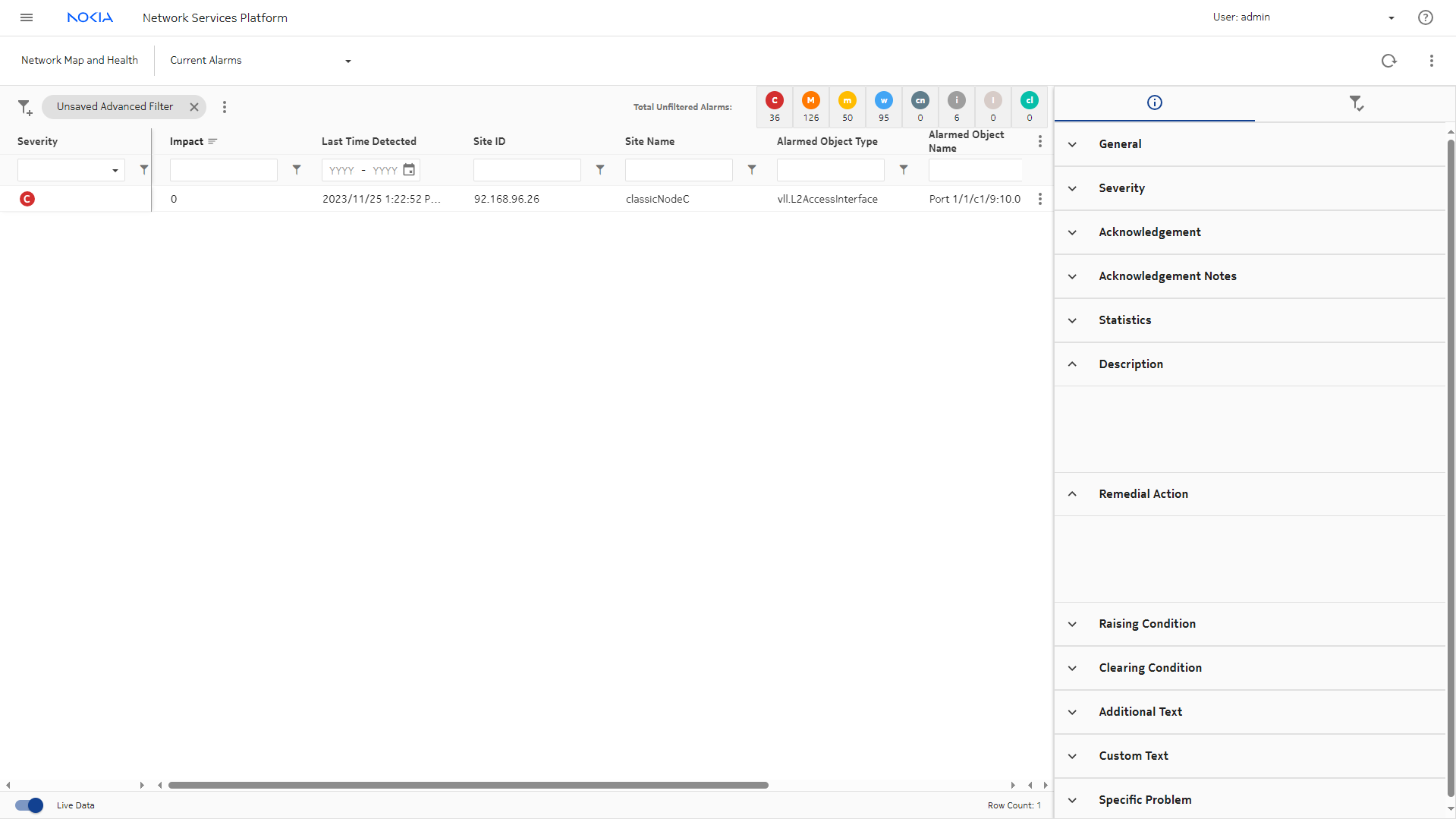This screenshot has height=819, width=1456.
Task: Click the refresh icon
Action: point(1388,61)
